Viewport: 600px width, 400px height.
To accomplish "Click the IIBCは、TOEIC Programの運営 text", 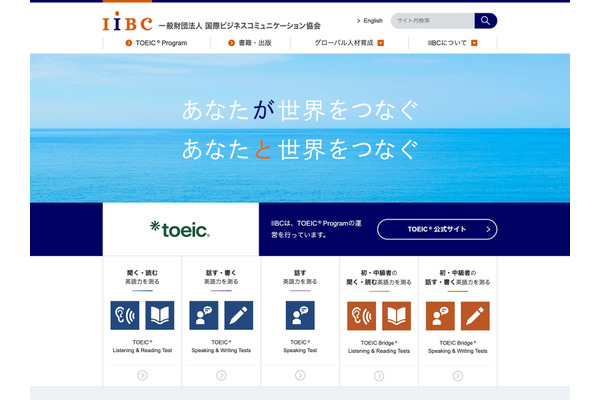I will point(316,229).
